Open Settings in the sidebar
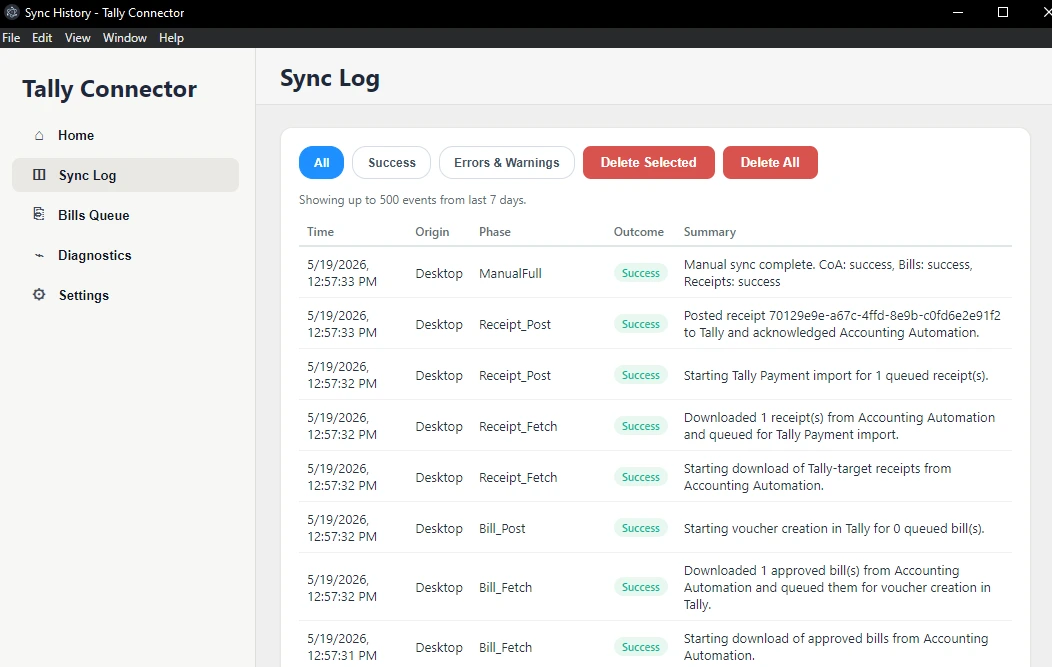This screenshot has width=1052, height=667. tap(125, 295)
